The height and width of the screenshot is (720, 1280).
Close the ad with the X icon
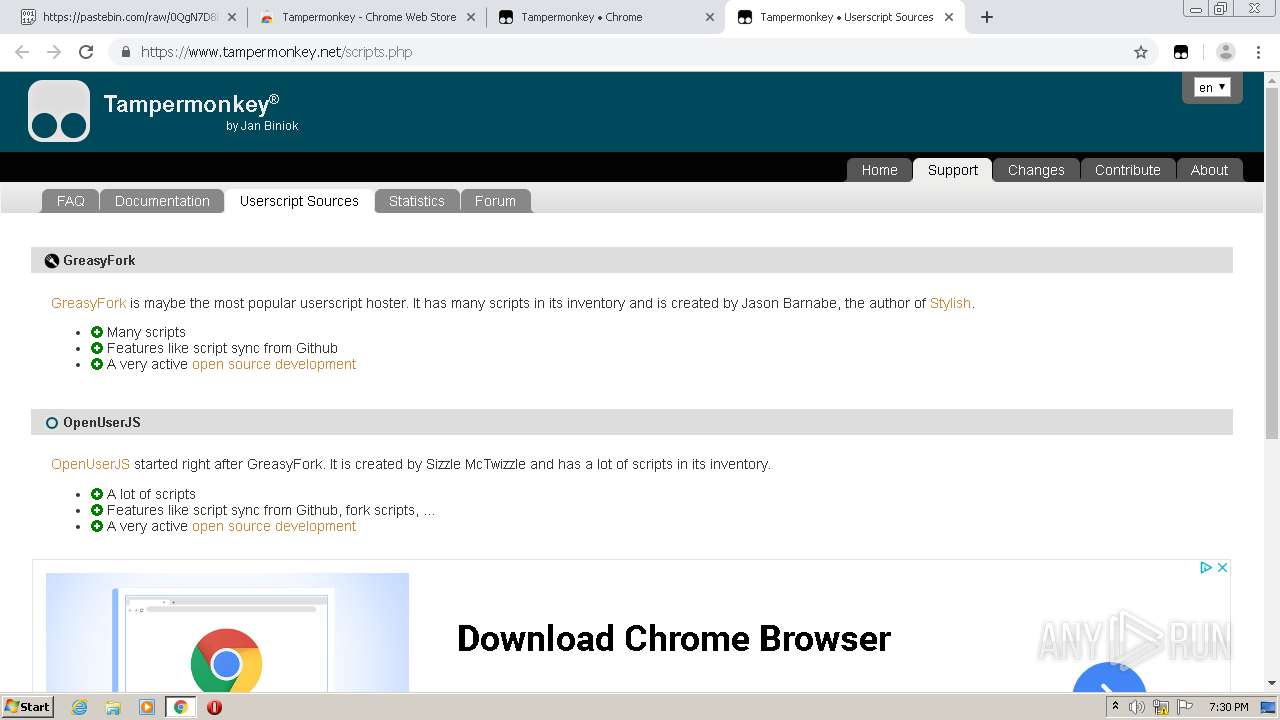pos(1222,567)
